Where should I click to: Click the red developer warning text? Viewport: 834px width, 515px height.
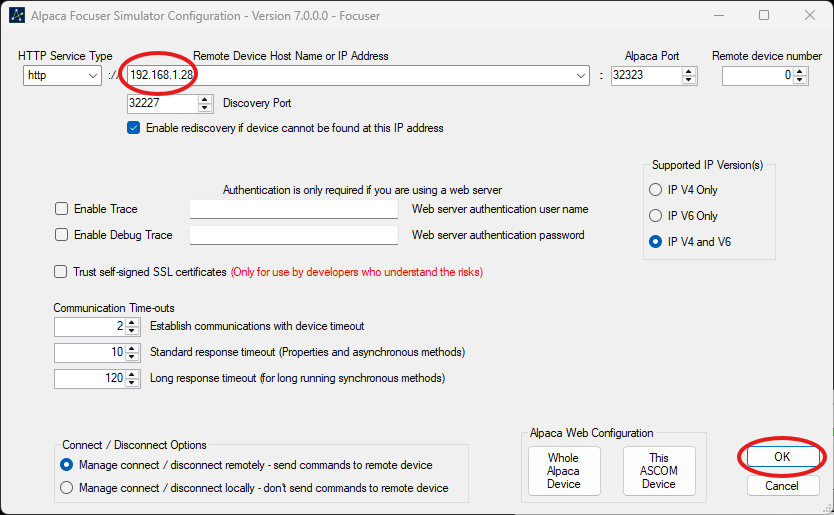pyautogui.click(x=357, y=272)
